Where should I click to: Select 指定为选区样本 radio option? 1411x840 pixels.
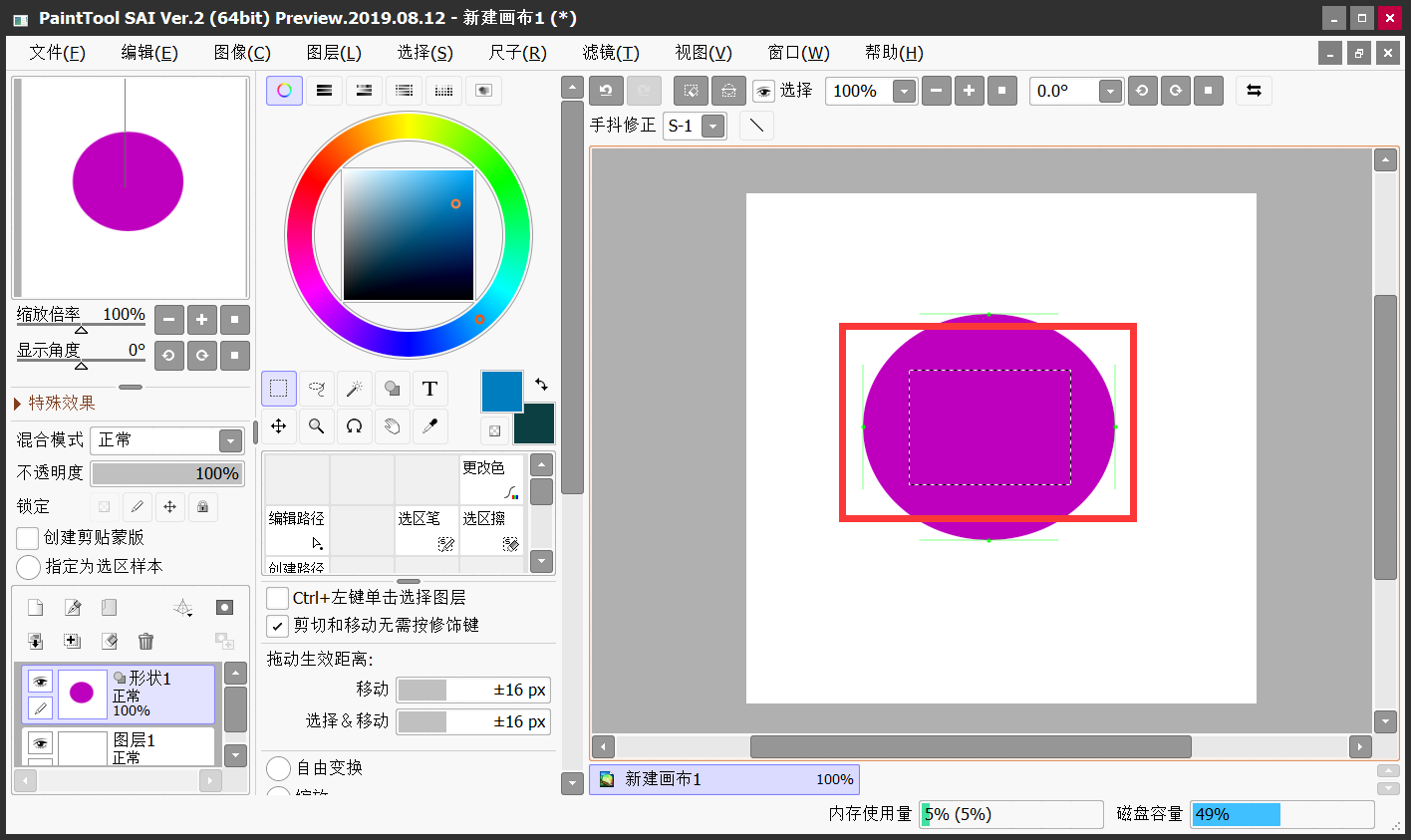[28, 567]
